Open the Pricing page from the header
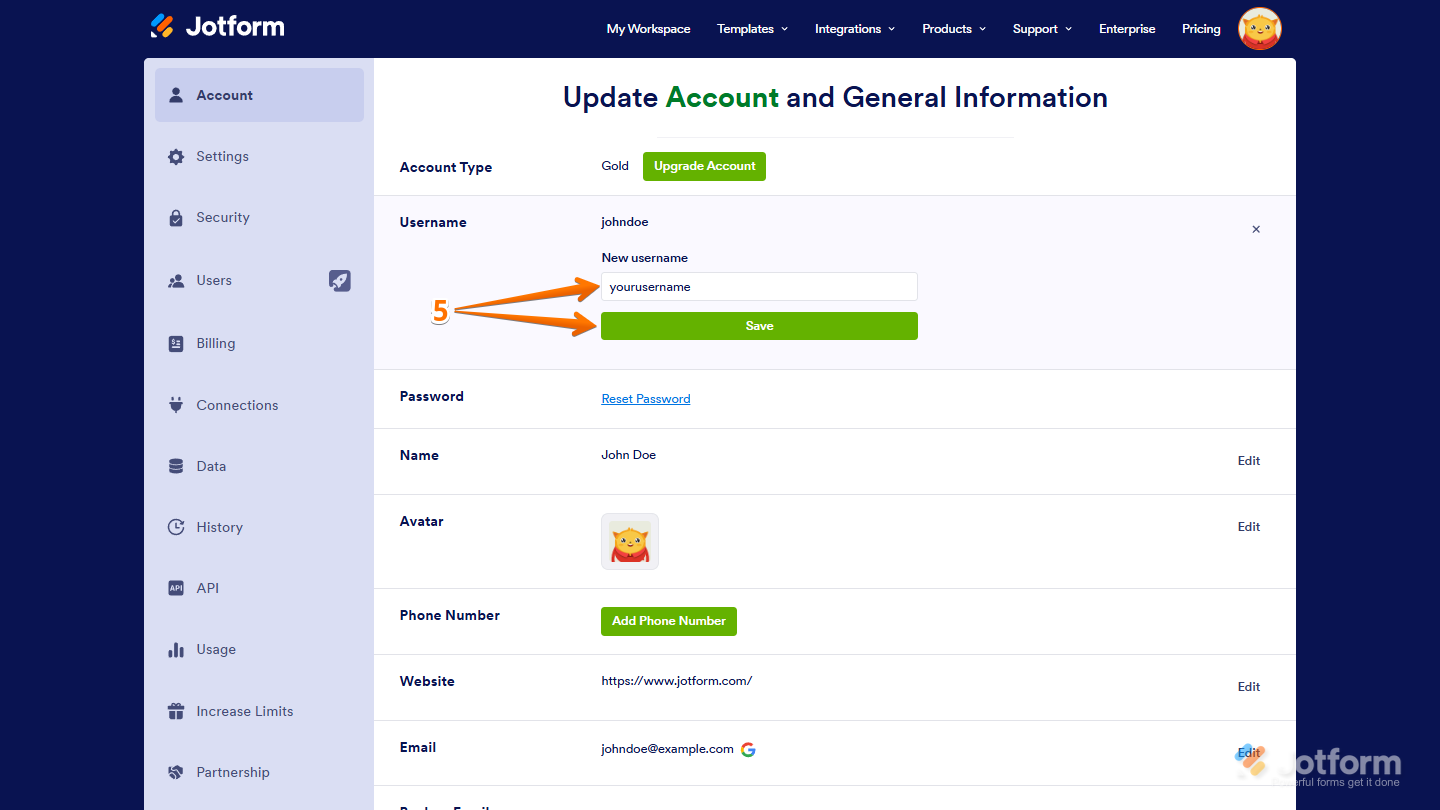Viewport: 1440px width, 810px height. click(1201, 29)
